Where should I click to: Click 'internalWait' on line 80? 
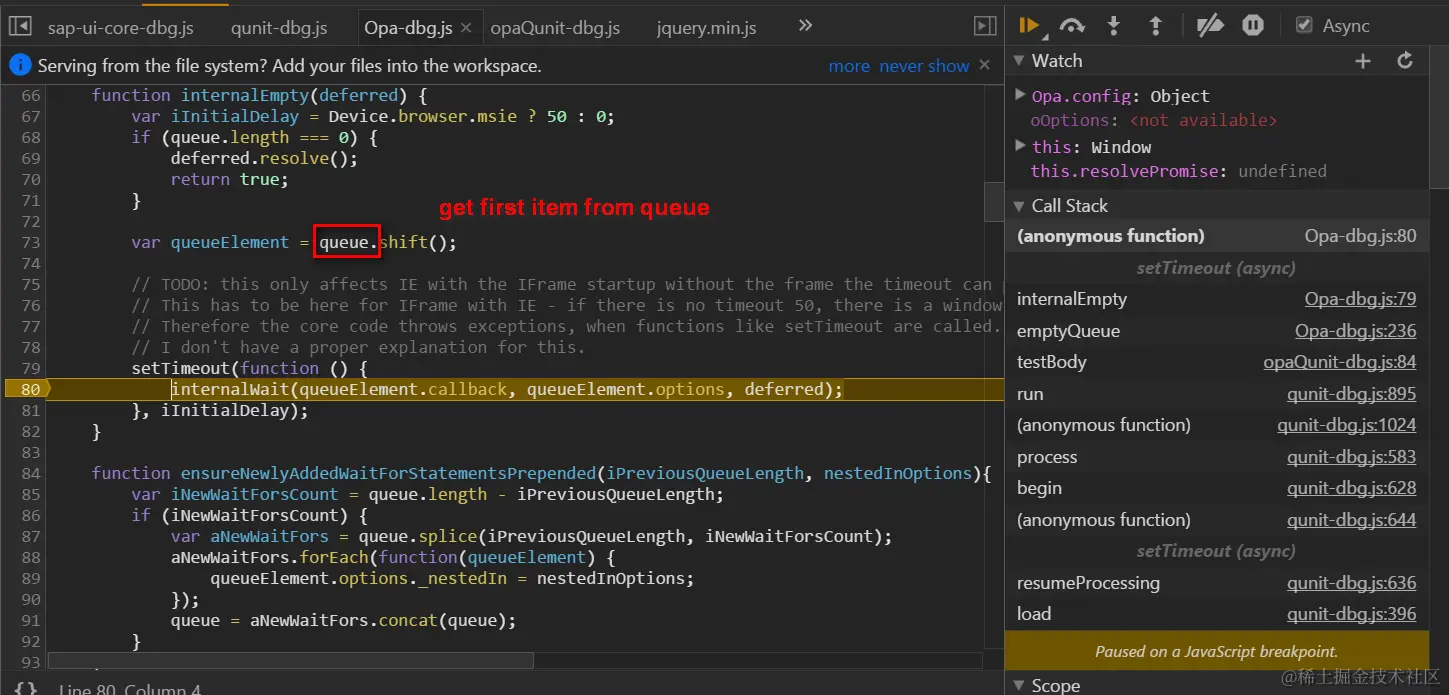click(230, 389)
